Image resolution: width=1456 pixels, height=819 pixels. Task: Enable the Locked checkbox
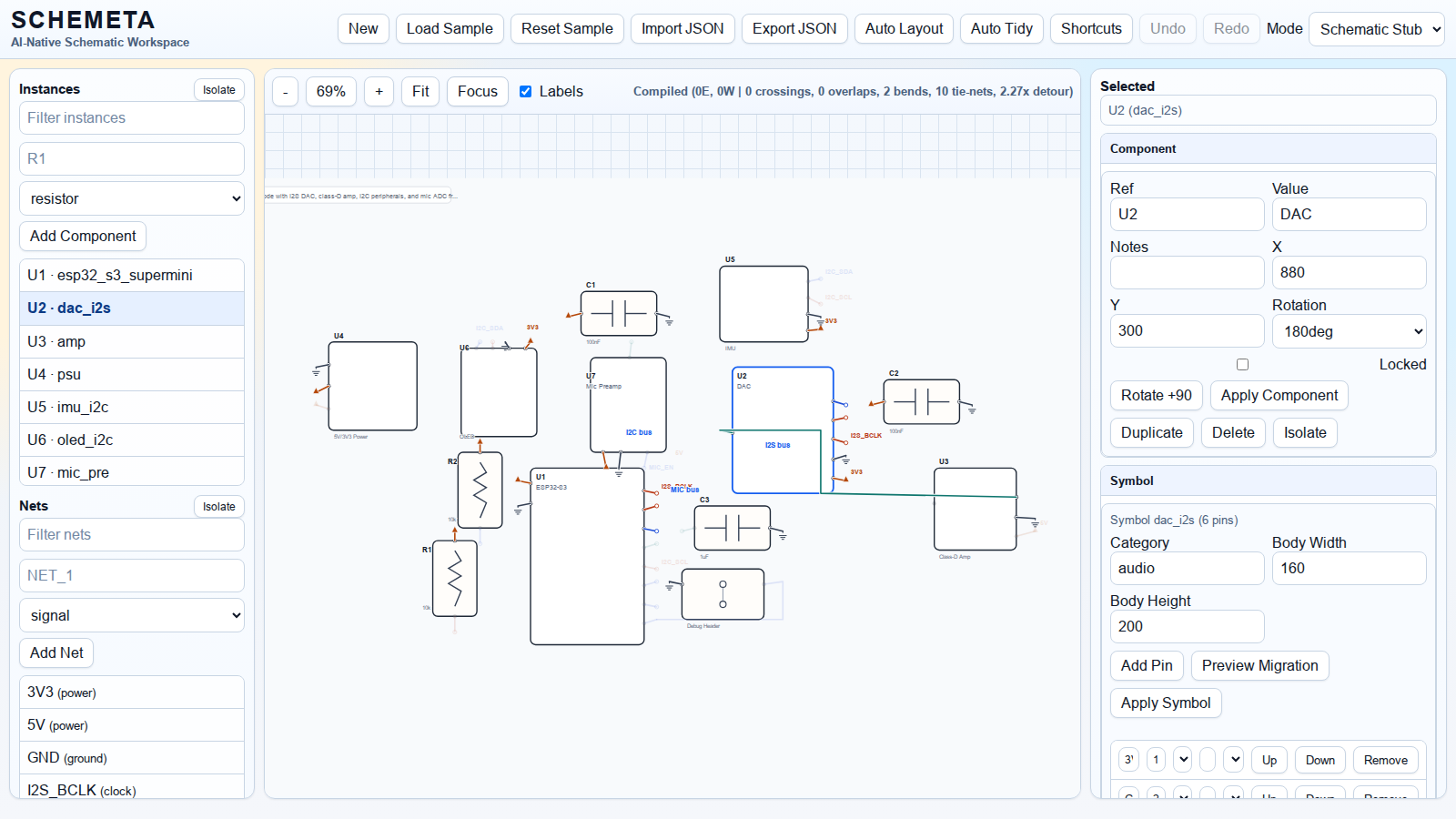click(1242, 364)
